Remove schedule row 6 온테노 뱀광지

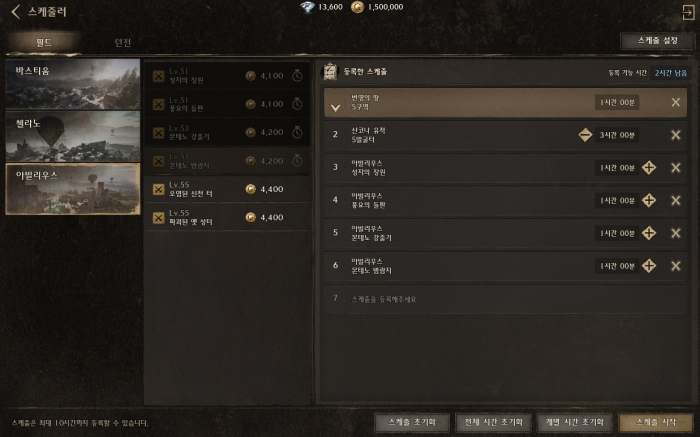(x=675, y=266)
